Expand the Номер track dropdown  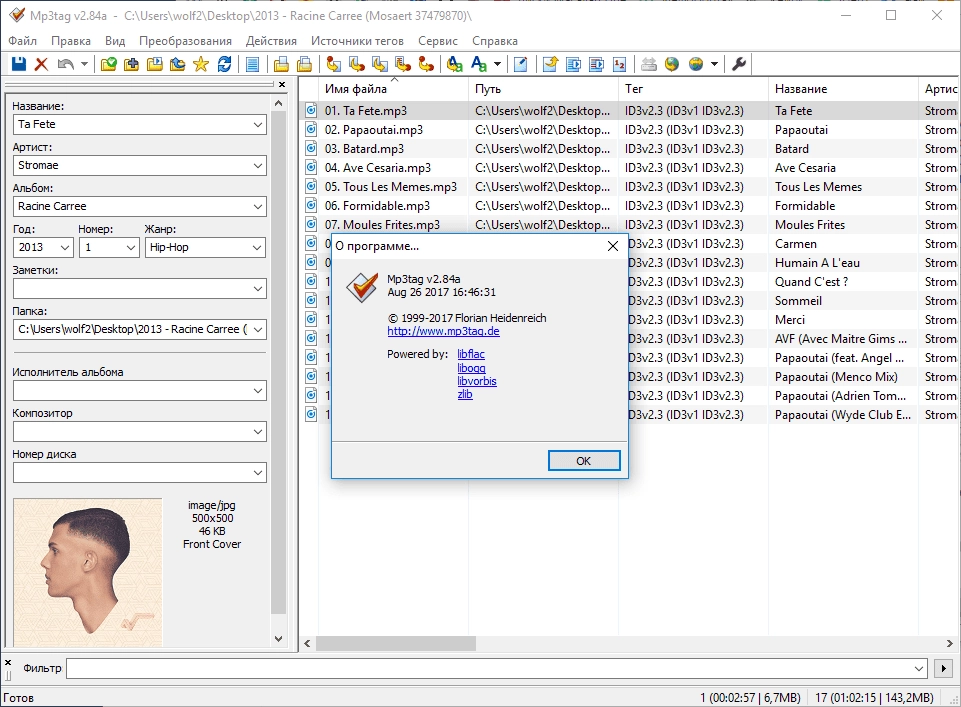point(131,248)
